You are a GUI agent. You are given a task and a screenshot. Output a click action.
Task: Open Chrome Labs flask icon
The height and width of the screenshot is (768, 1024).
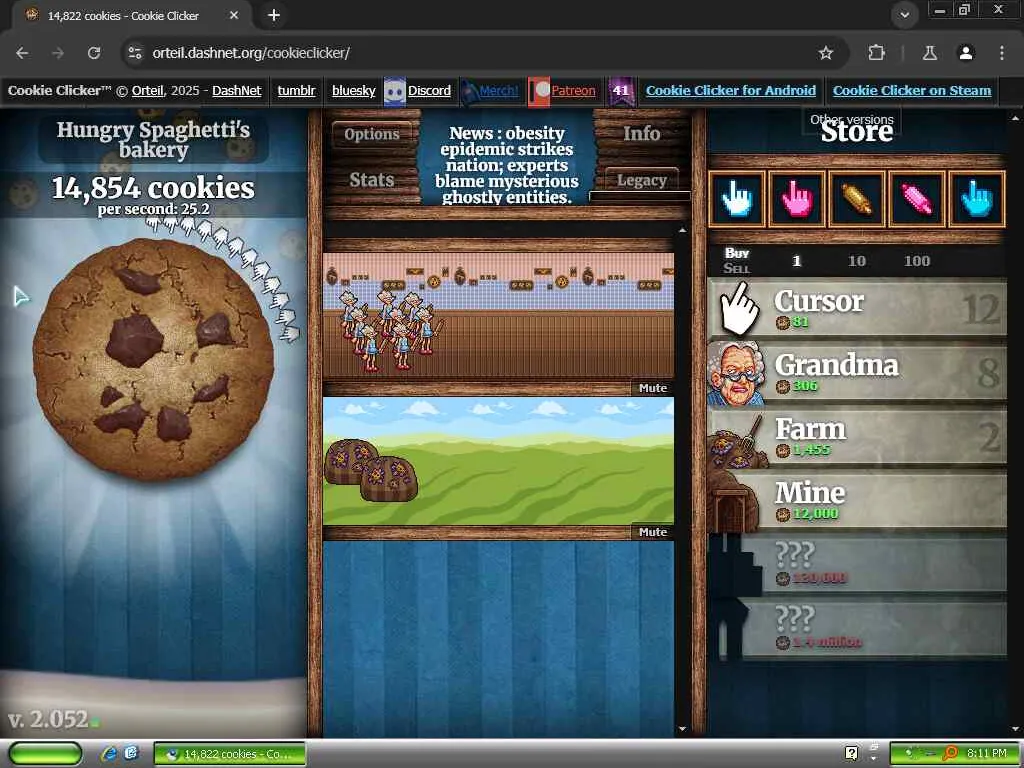(x=930, y=53)
